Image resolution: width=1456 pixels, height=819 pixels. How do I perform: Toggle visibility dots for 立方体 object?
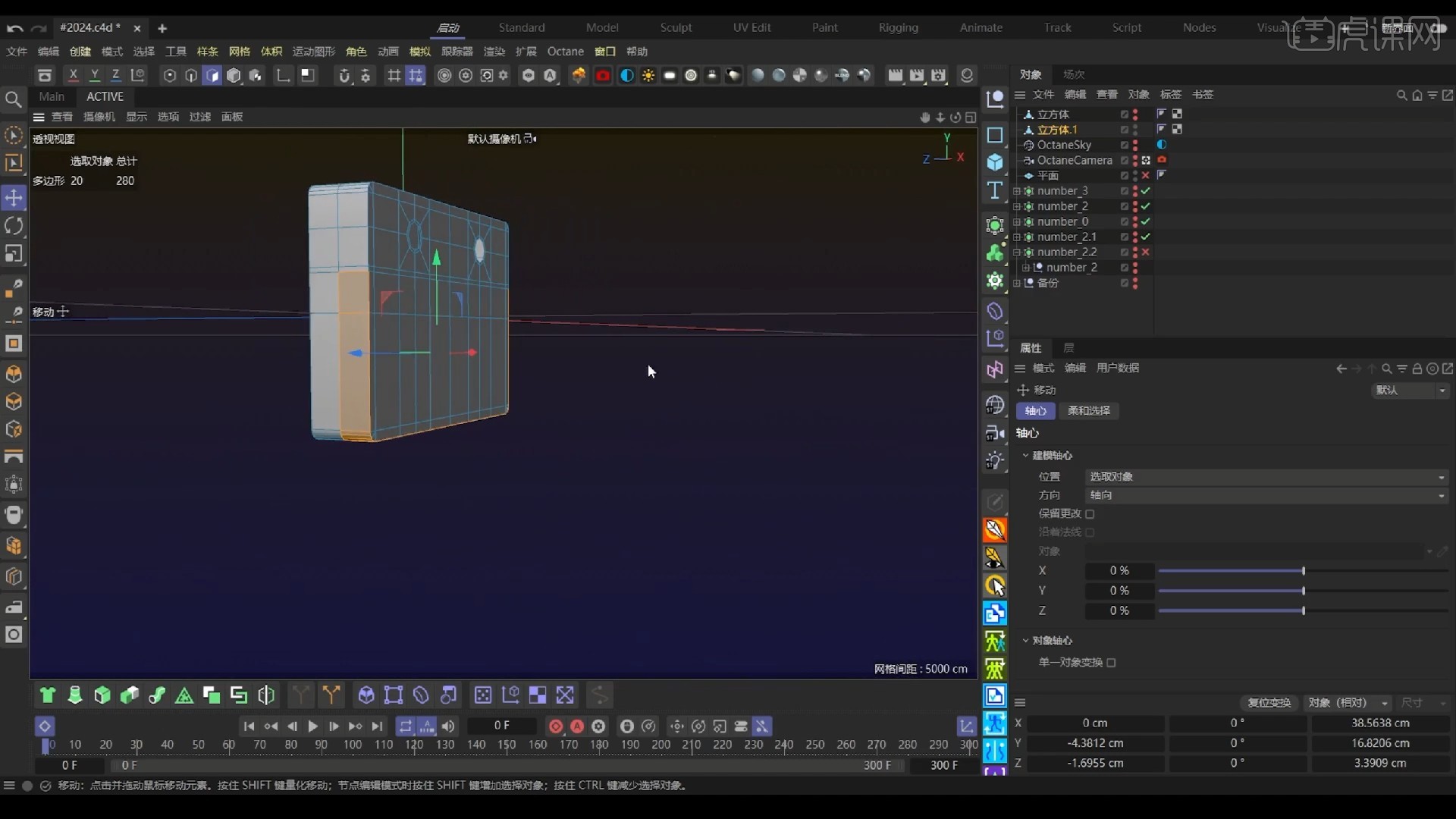1135,115
